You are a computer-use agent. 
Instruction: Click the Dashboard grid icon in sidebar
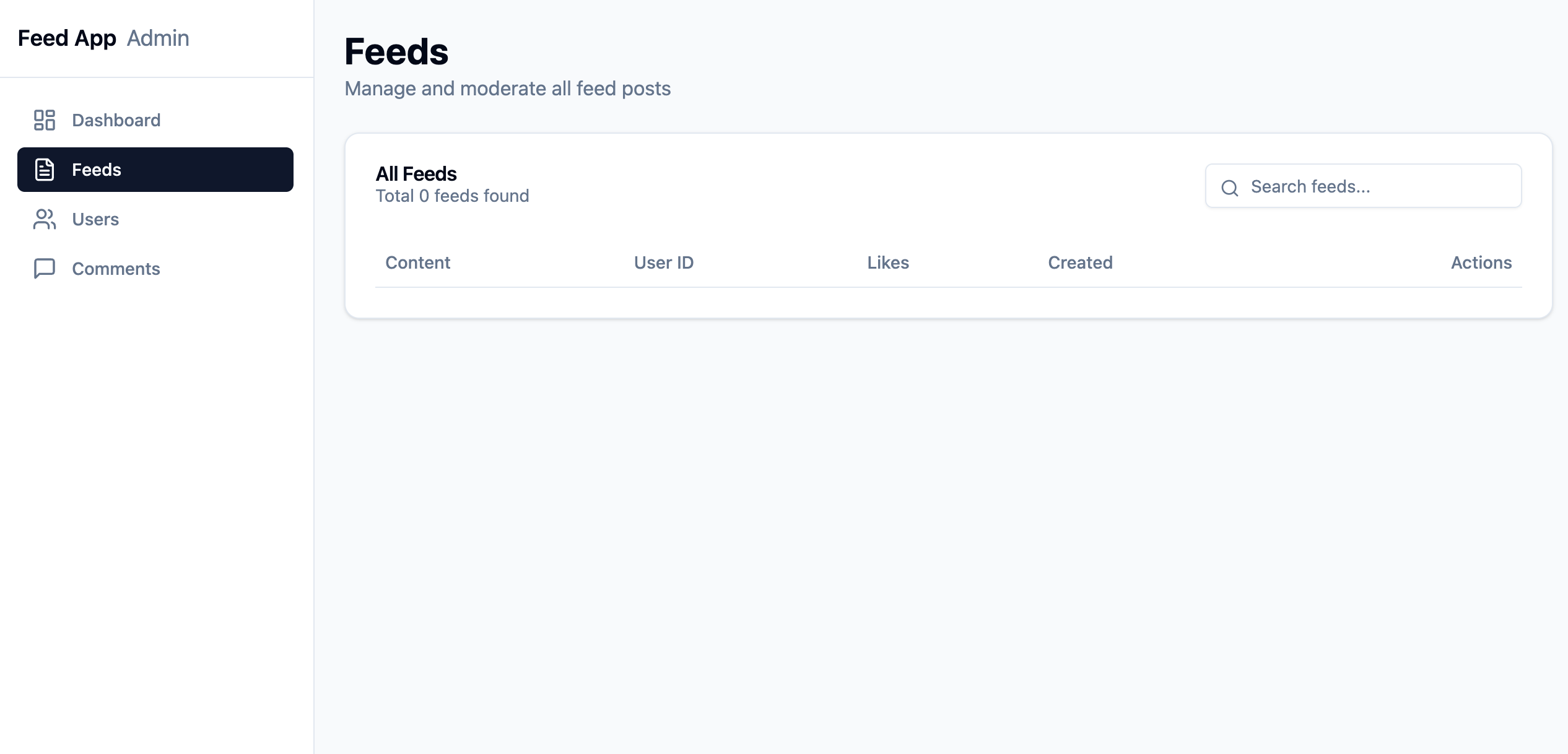click(45, 120)
